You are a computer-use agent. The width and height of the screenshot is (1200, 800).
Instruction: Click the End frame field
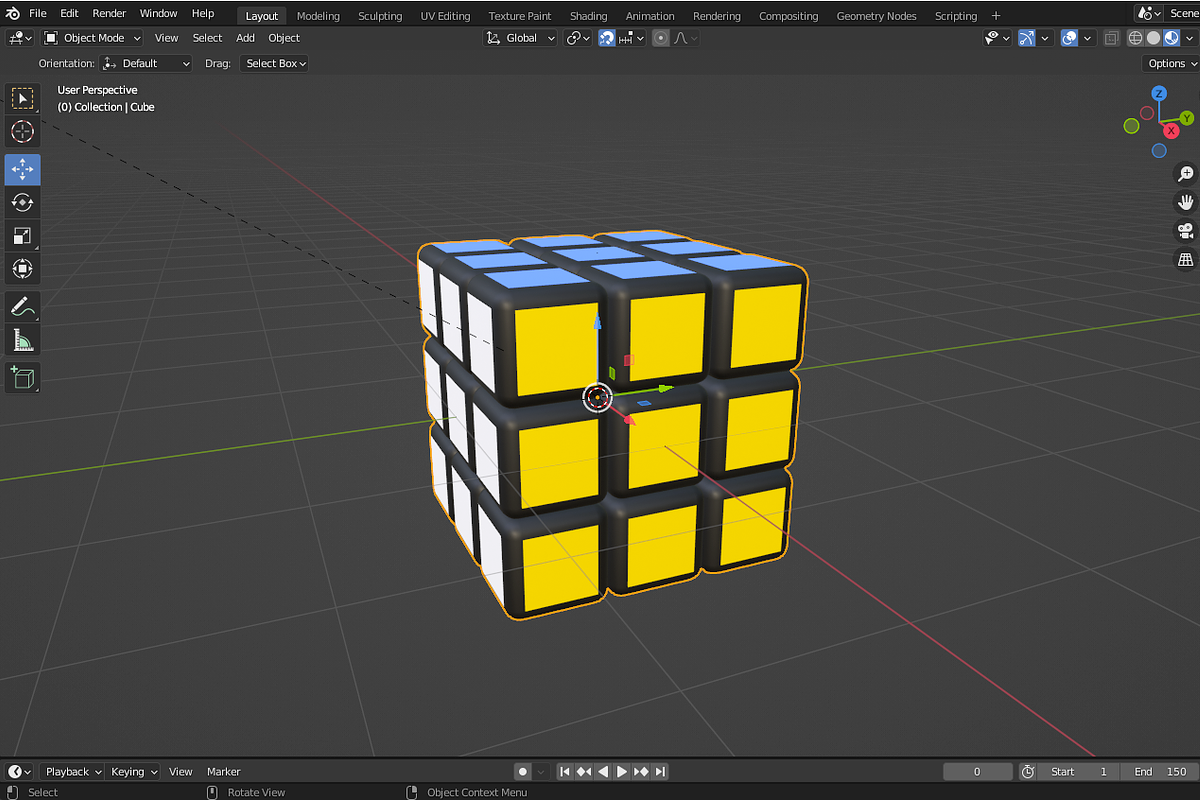[1160, 772]
